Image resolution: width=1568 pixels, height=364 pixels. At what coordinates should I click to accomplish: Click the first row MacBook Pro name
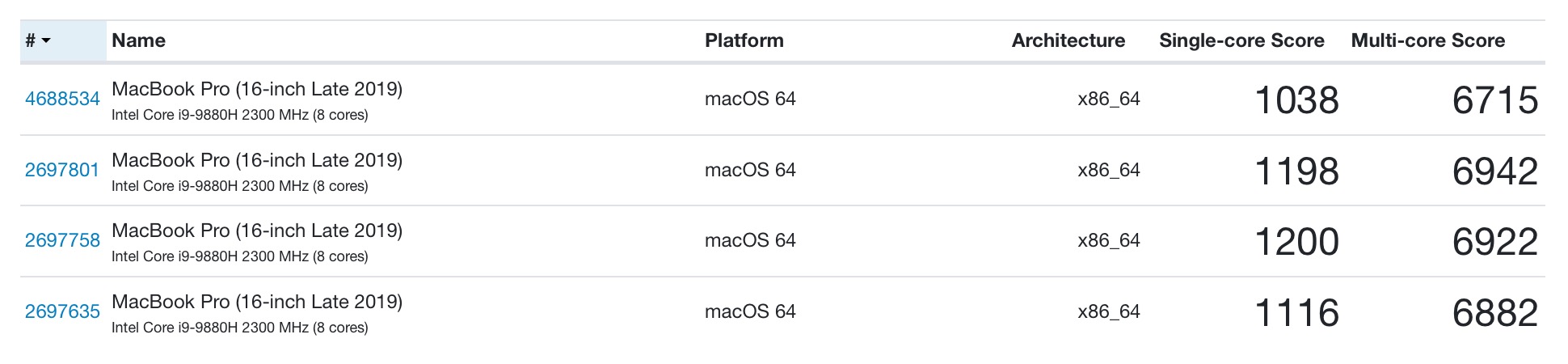click(257, 89)
